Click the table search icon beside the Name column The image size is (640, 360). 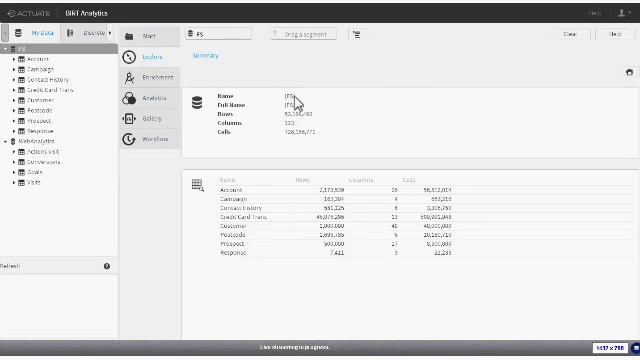coord(198,185)
